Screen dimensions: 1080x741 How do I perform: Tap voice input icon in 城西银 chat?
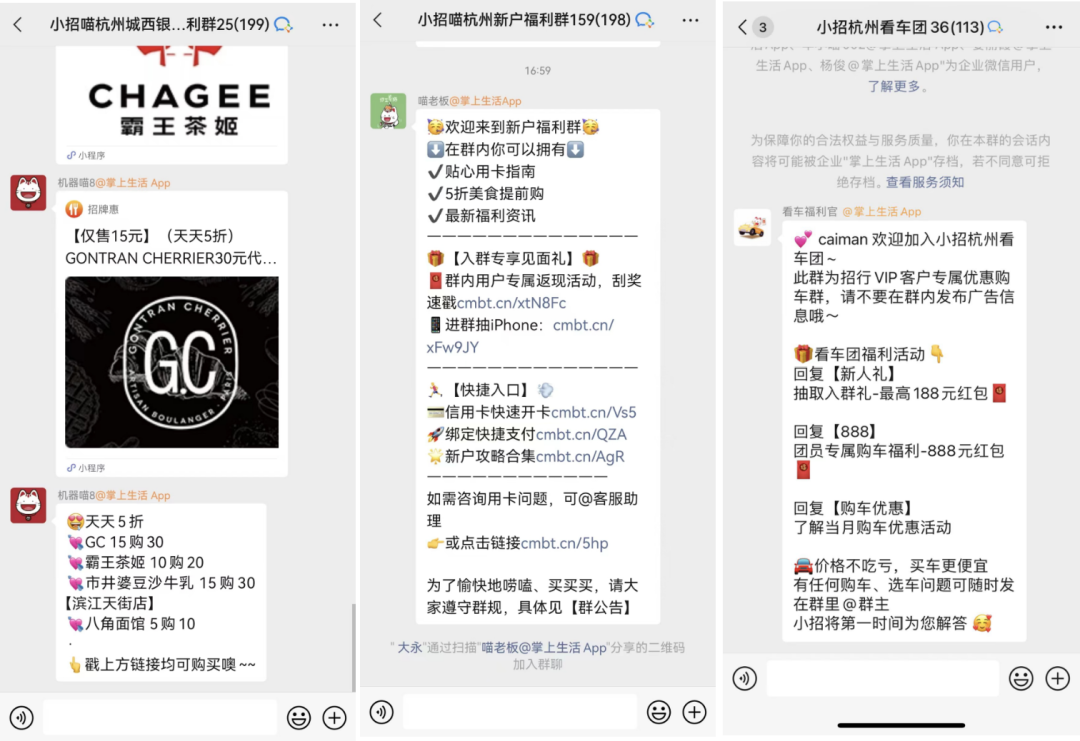coord(21,718)
